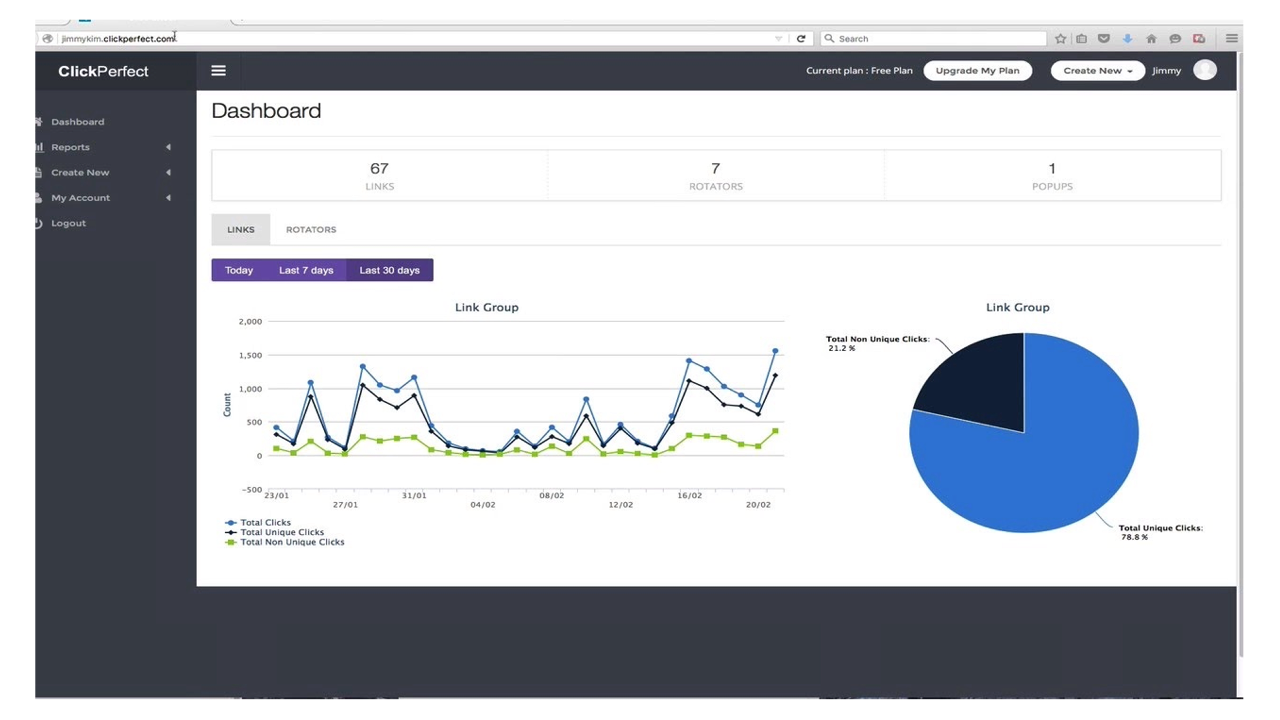This screenshot has width=1280, height=720.
Task: Toggle the hamburger sidebar menu icon
Action: [218, 71]
